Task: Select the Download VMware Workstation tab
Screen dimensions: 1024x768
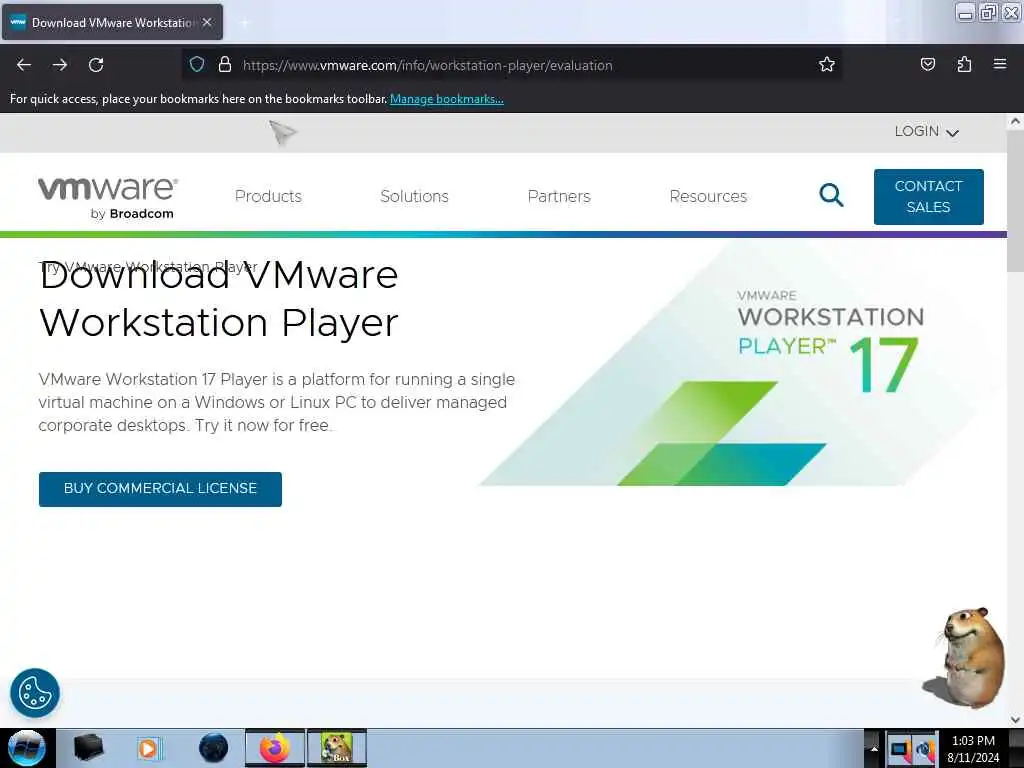Action: (112, 22)
